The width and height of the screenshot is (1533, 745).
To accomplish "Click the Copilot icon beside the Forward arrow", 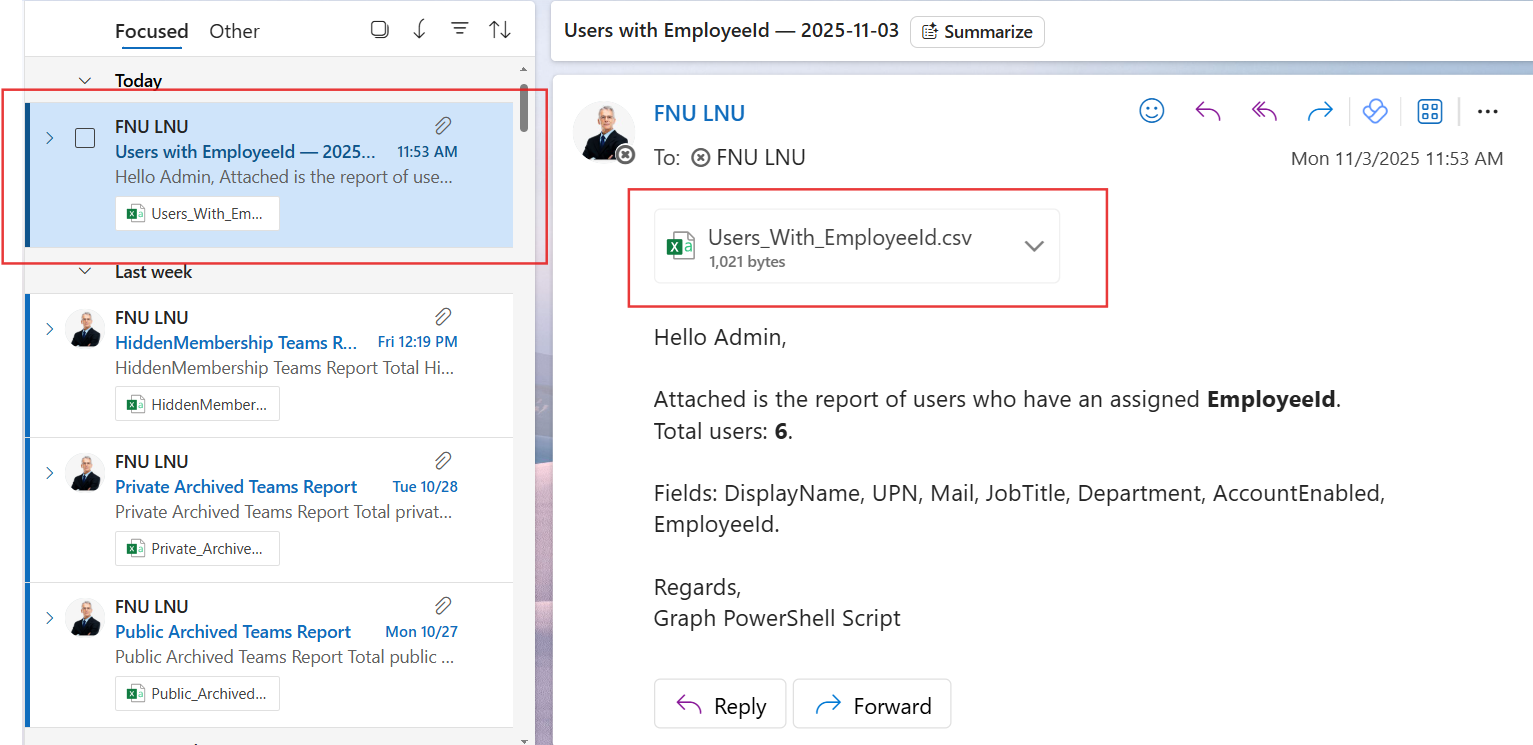I will click(1375, 111).
